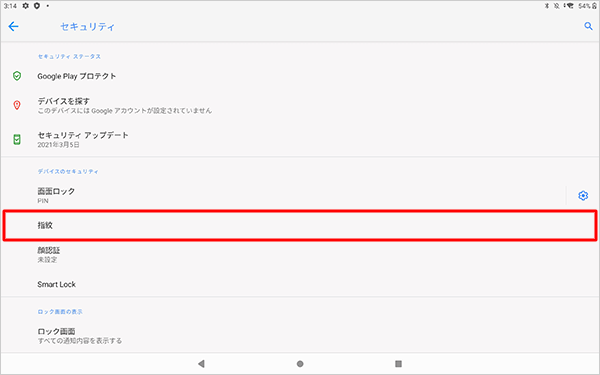Tap the Android home circle button
600x375 pixels.
coord(300,364)
